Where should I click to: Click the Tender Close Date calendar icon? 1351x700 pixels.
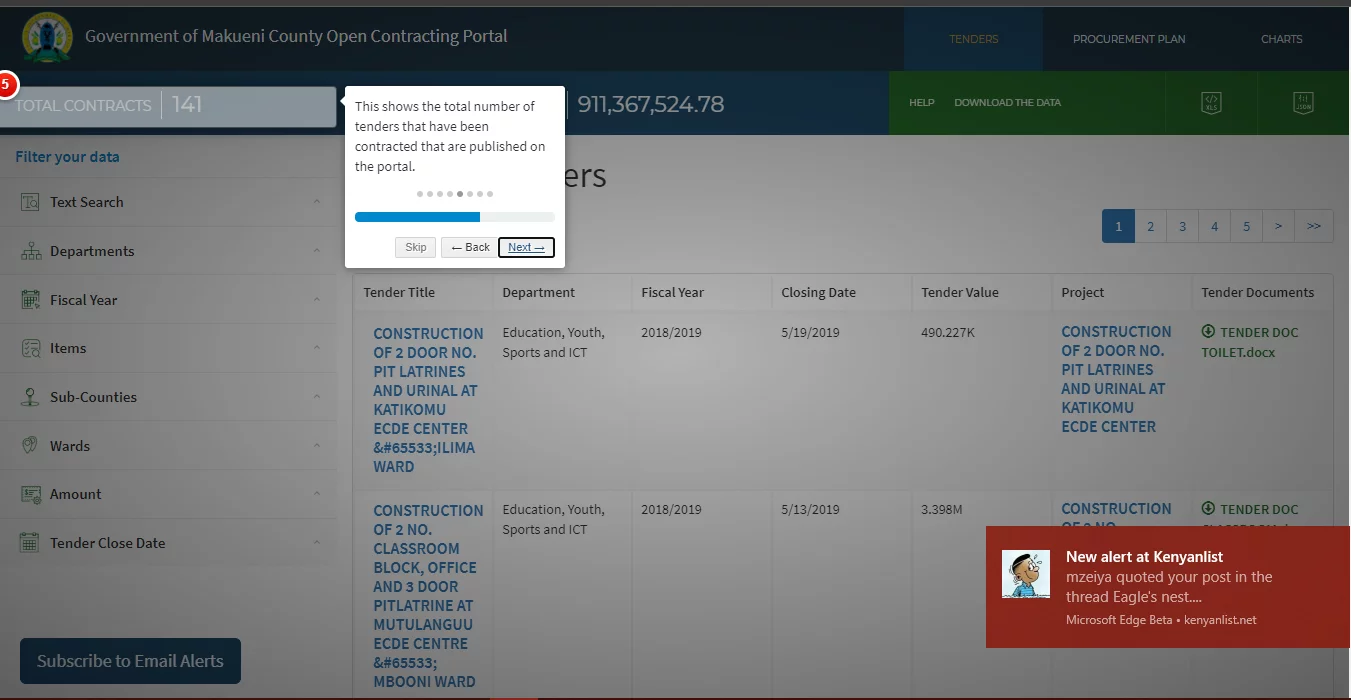[x=30, y=543]
